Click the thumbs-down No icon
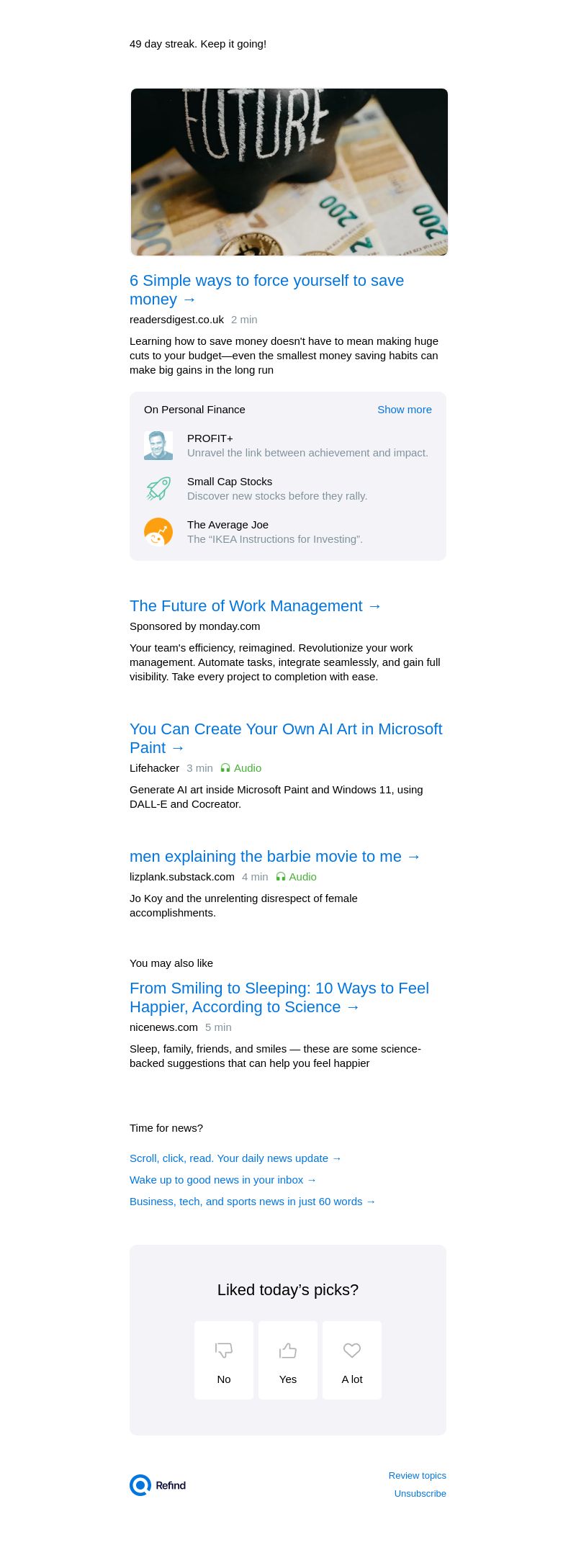The image size is (576, 1568). [x=224, y=1350]
